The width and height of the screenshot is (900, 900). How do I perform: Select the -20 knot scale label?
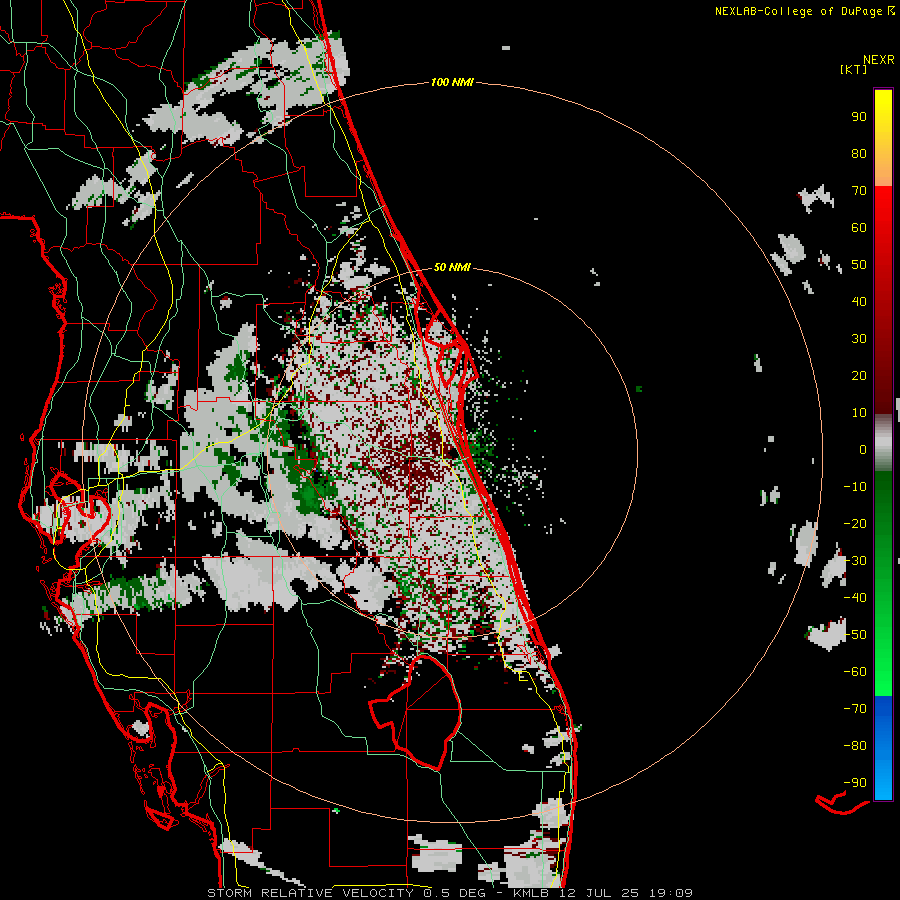pos(855,523)
